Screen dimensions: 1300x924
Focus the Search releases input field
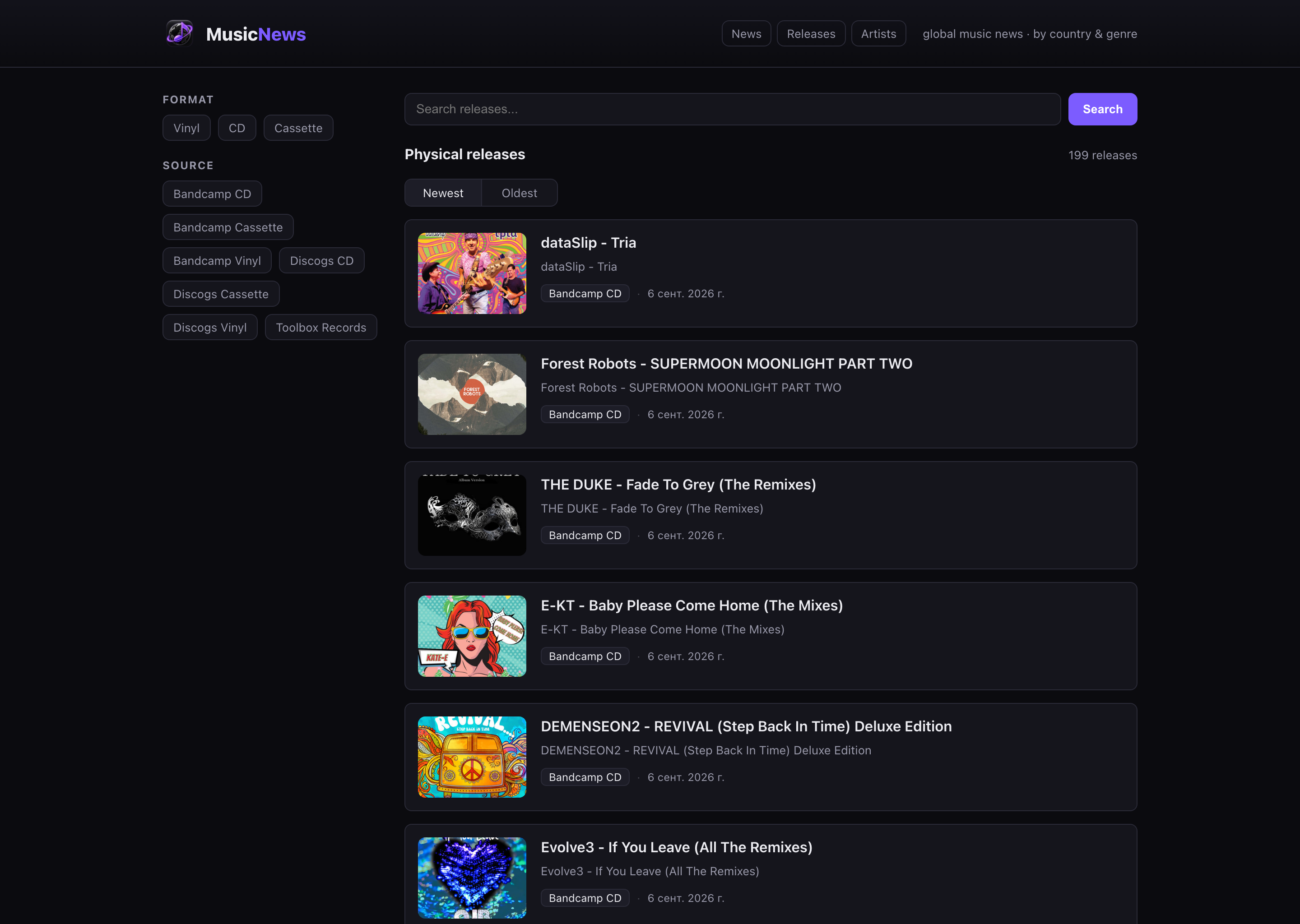tap(732, 109)
